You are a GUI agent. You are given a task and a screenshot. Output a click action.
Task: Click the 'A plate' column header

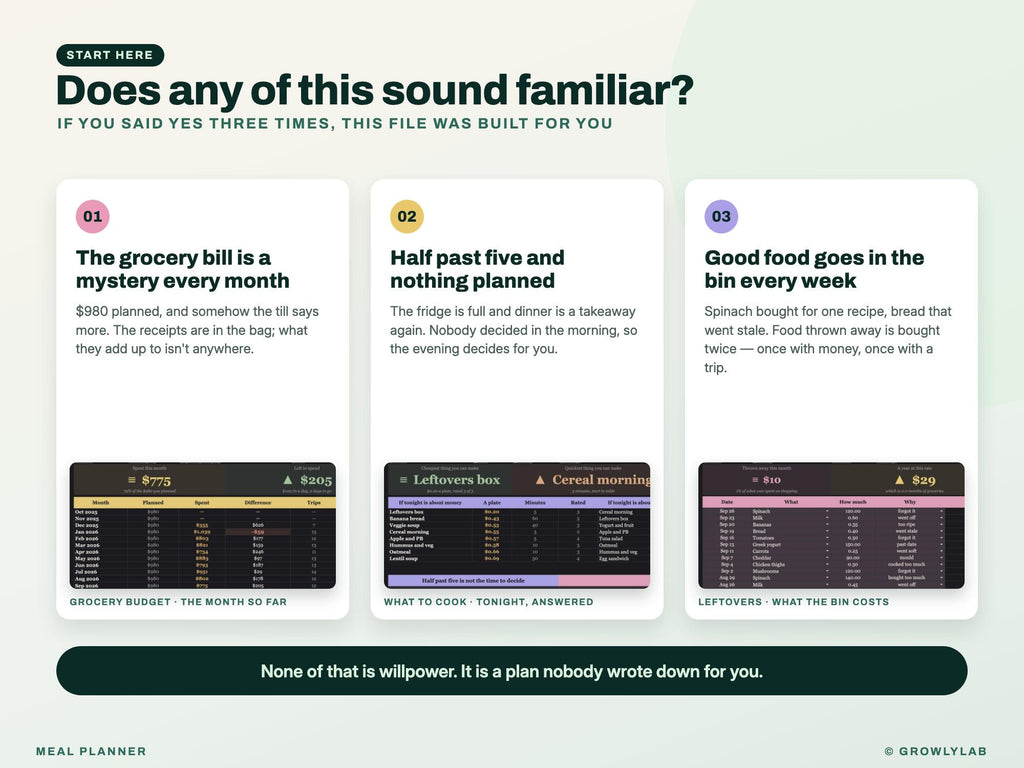pos(492,503)
